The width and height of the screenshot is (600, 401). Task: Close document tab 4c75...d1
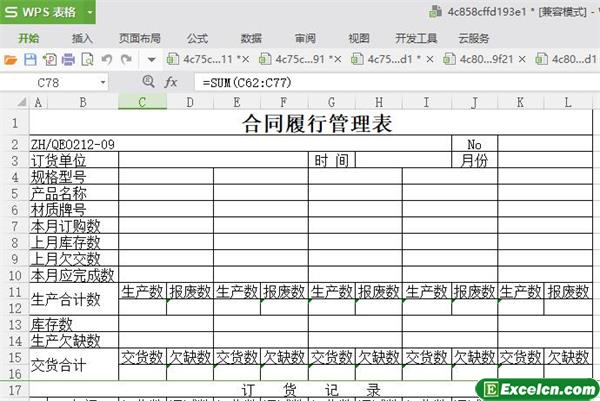pyautogui.click(x=430, y=59)
